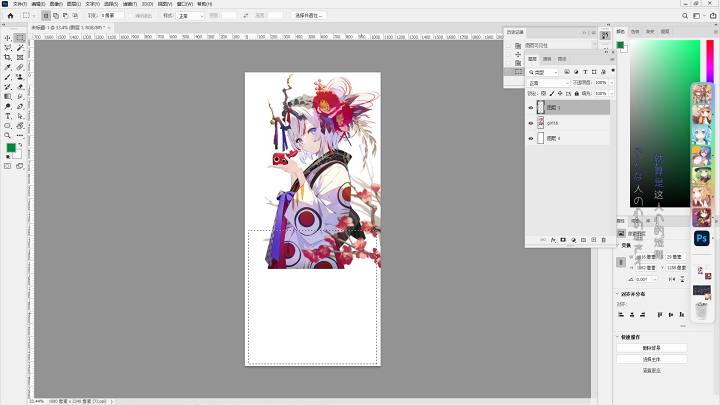
Task: Open the layer filter type dropdown
Action: [542, 72]
